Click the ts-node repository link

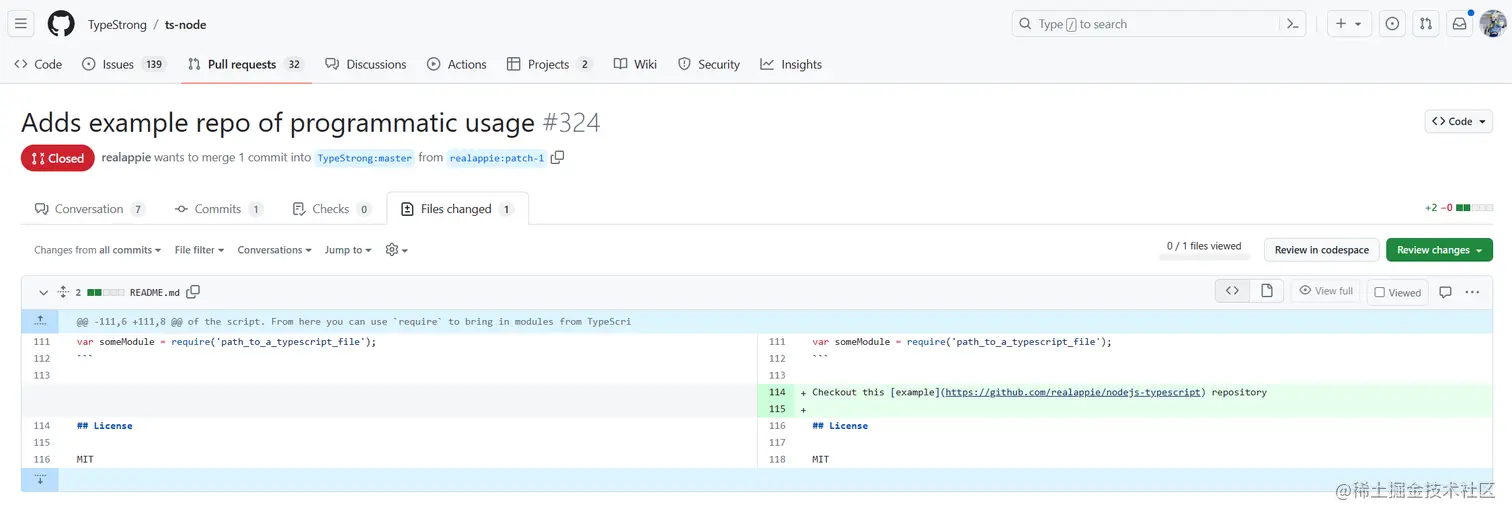point(186,24)
